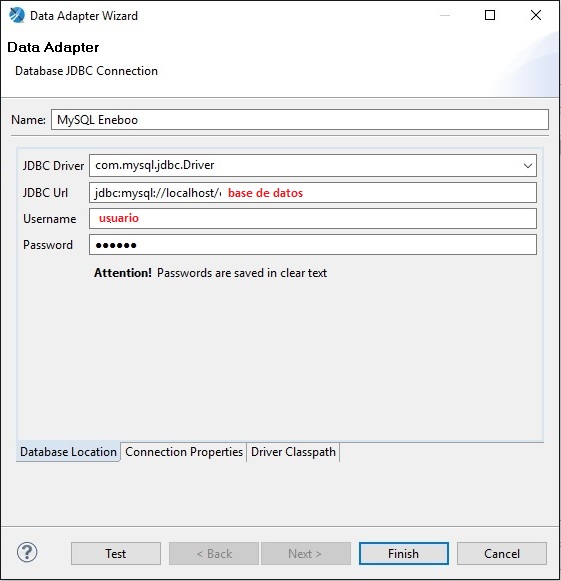The height and width of the screenshot is (581, 561).
Task: Click the 'Password' label
Action: (48, 245)
